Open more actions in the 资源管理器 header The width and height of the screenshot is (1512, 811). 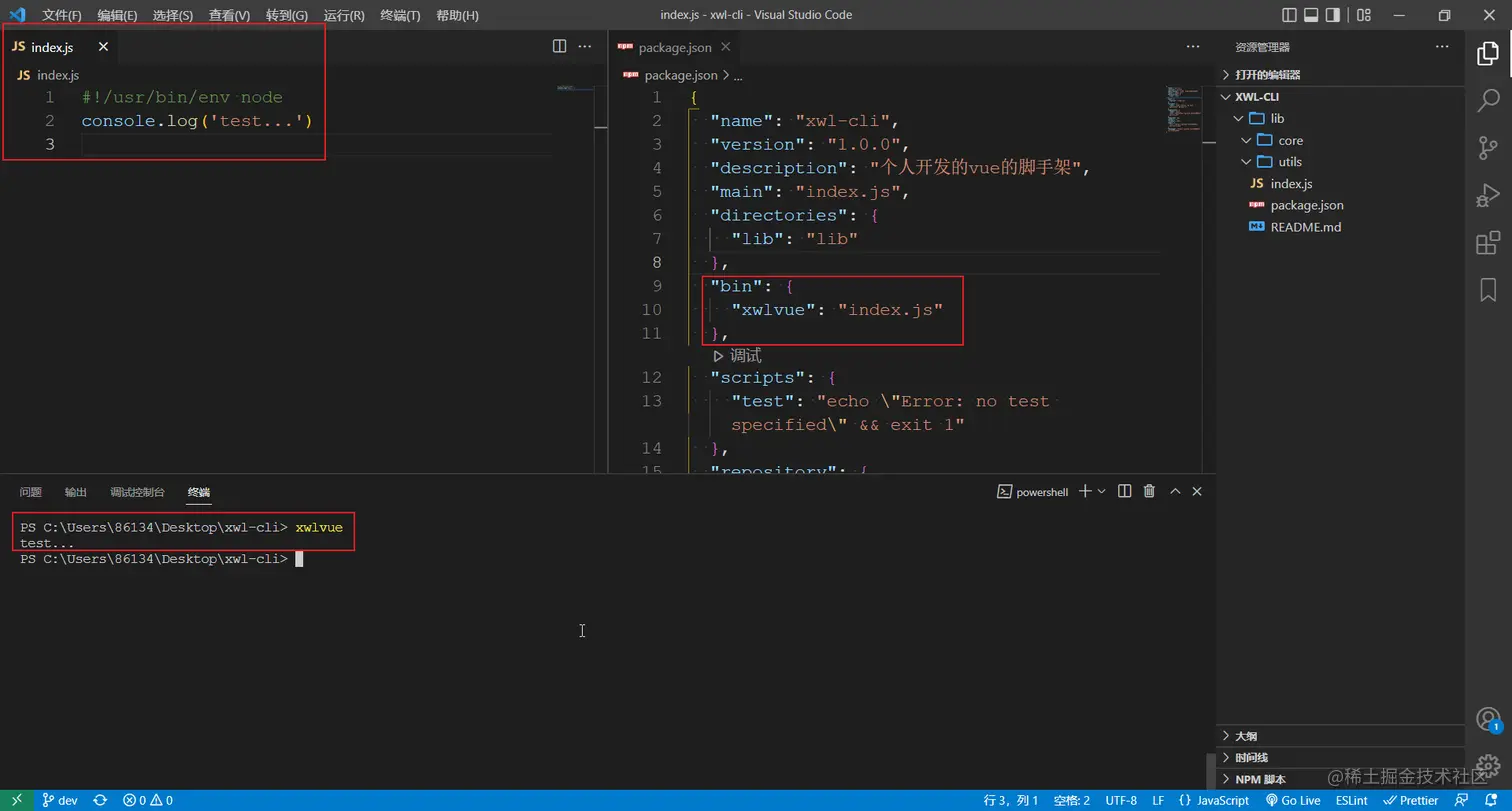[x=1442, y=46]
